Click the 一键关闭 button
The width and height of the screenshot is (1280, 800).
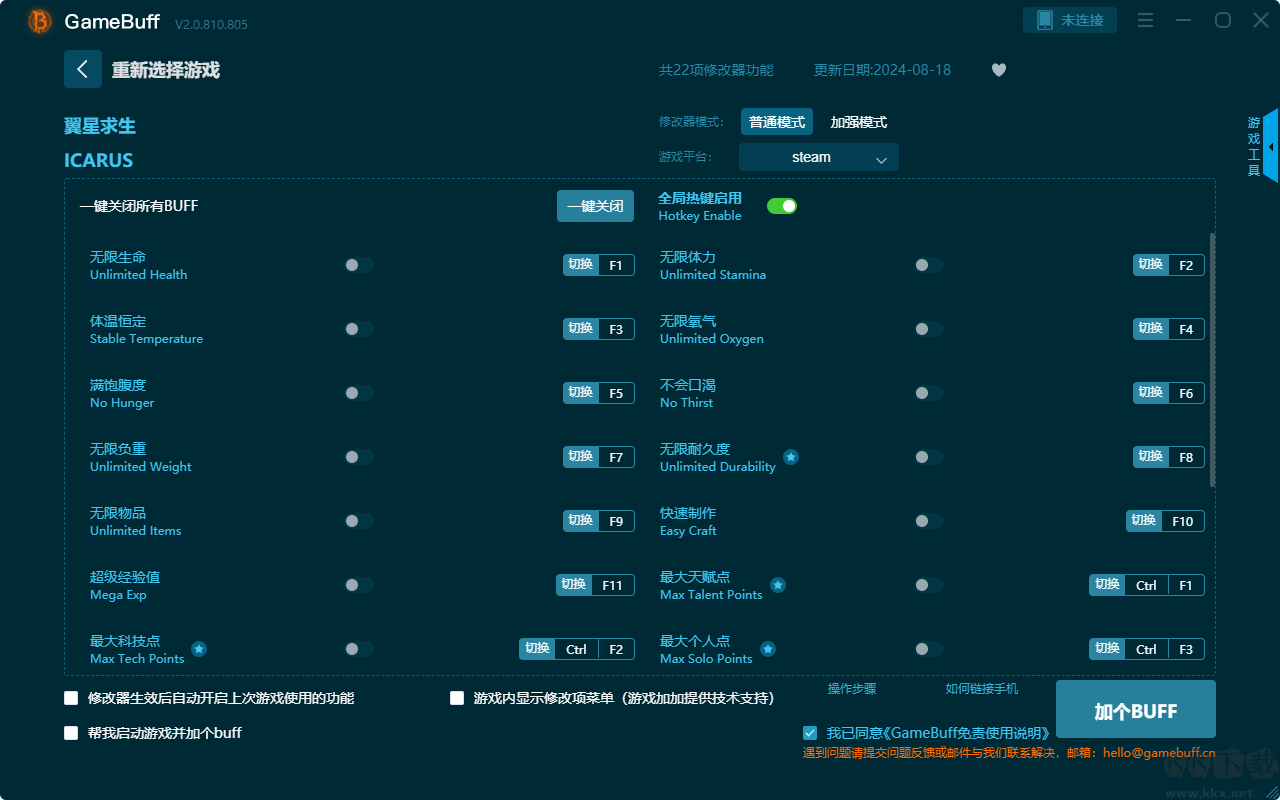point(596,206)
